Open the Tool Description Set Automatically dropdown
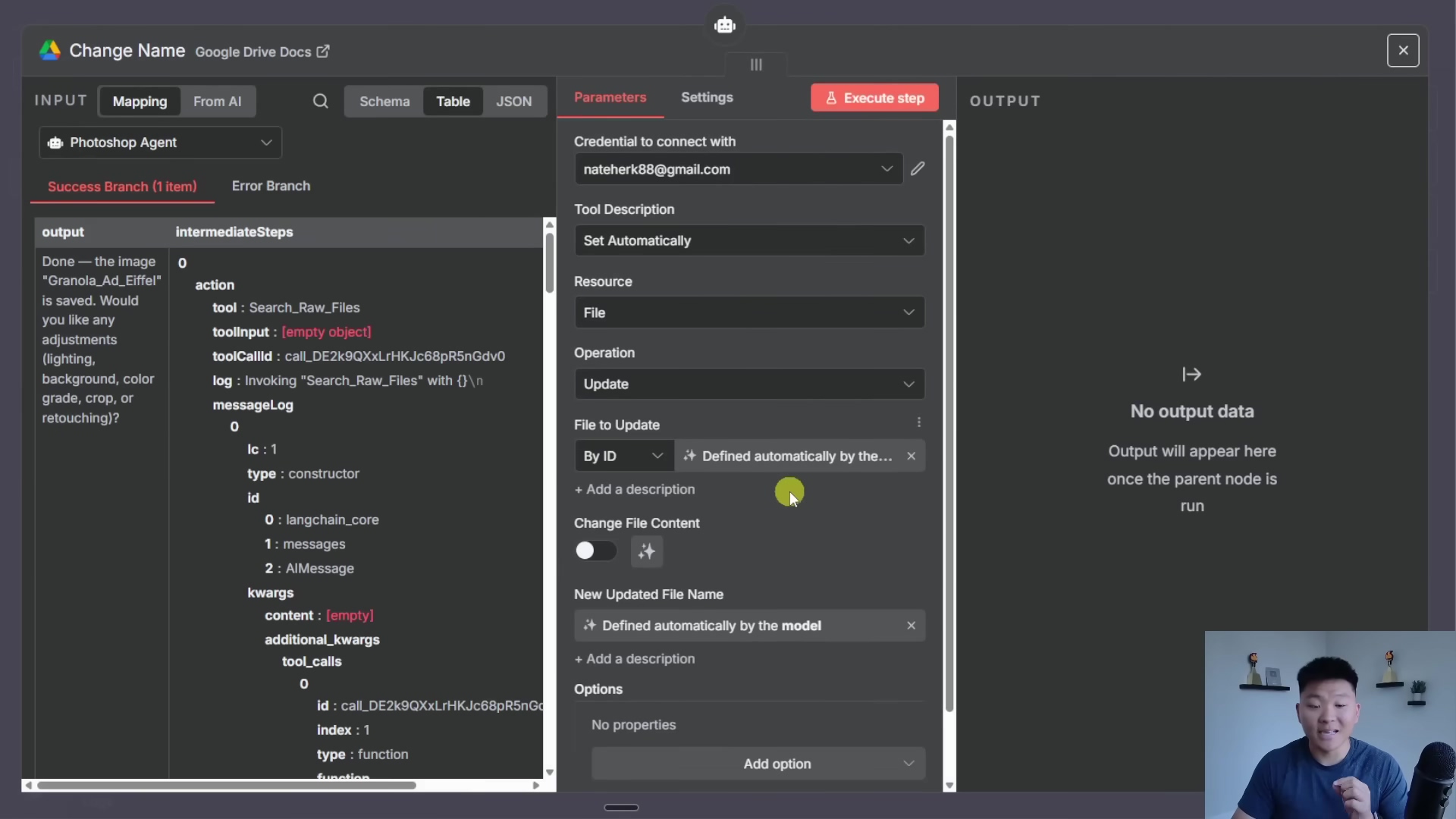Viewport: 1456px width, 819px height. pyautogui.click(x=749, y=240)
